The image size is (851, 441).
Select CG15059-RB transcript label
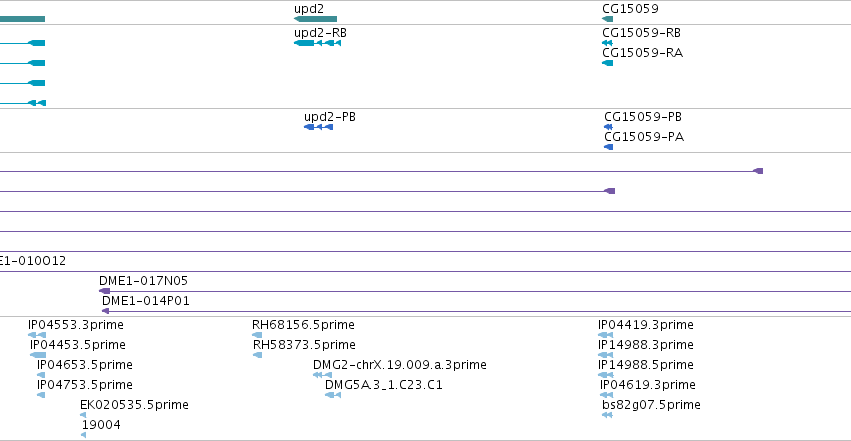click(642, 33)
